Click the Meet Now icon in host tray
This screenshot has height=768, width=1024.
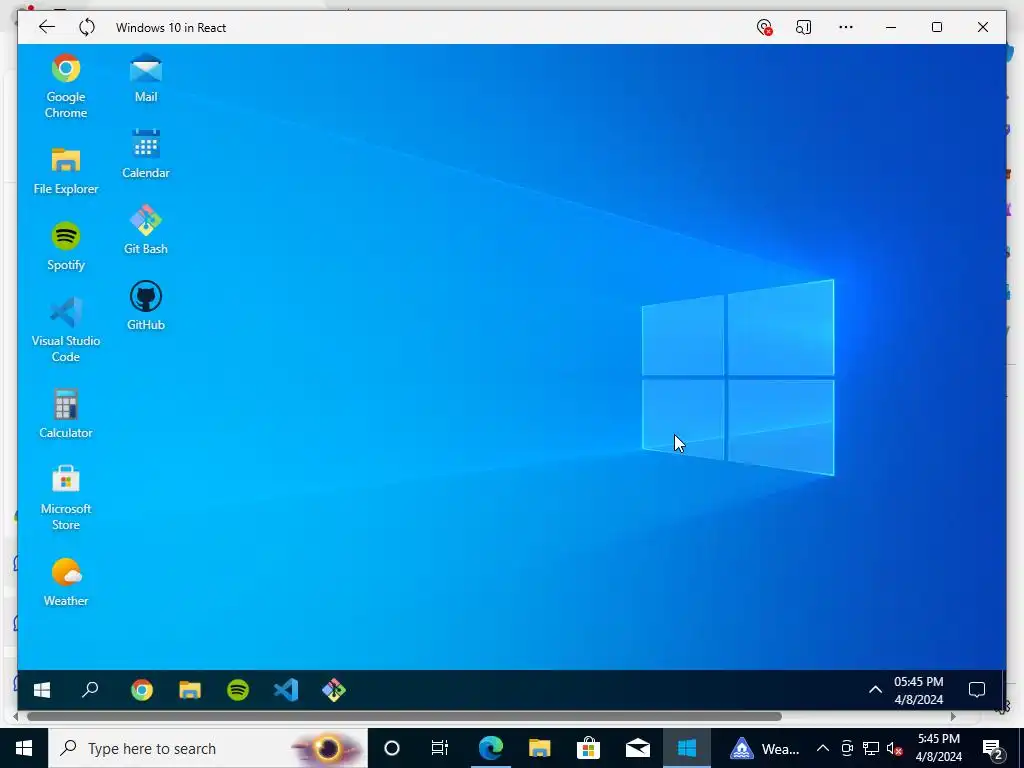847,748
